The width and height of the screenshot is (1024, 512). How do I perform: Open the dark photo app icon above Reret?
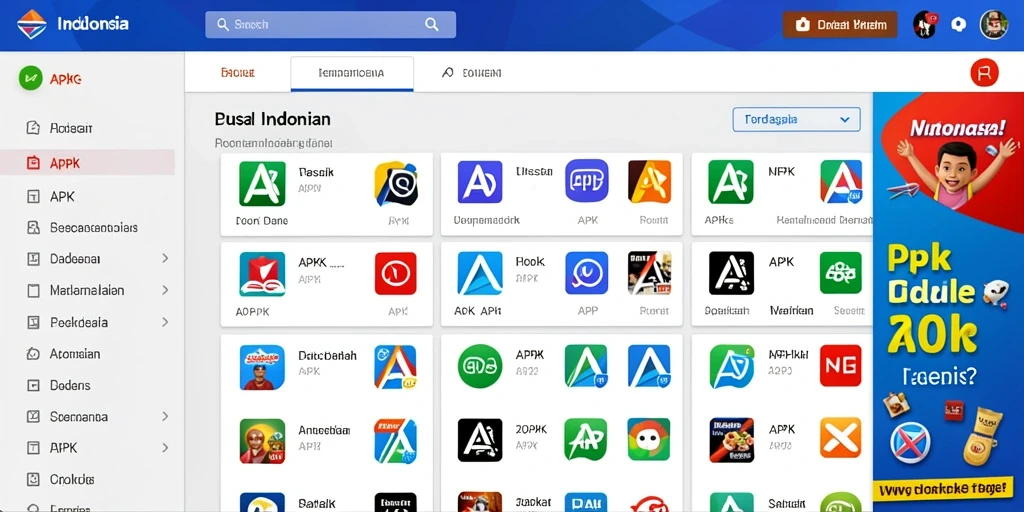point(649,273)
